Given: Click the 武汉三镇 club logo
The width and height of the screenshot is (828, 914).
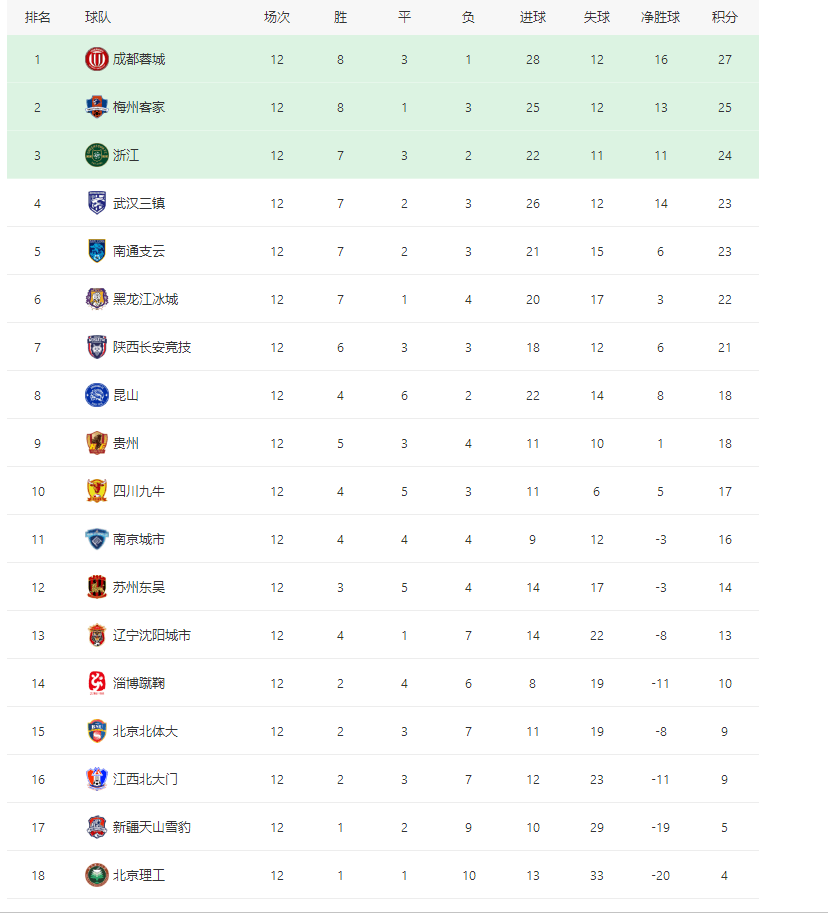Looking at the screenshot, I should pos(97,203).
